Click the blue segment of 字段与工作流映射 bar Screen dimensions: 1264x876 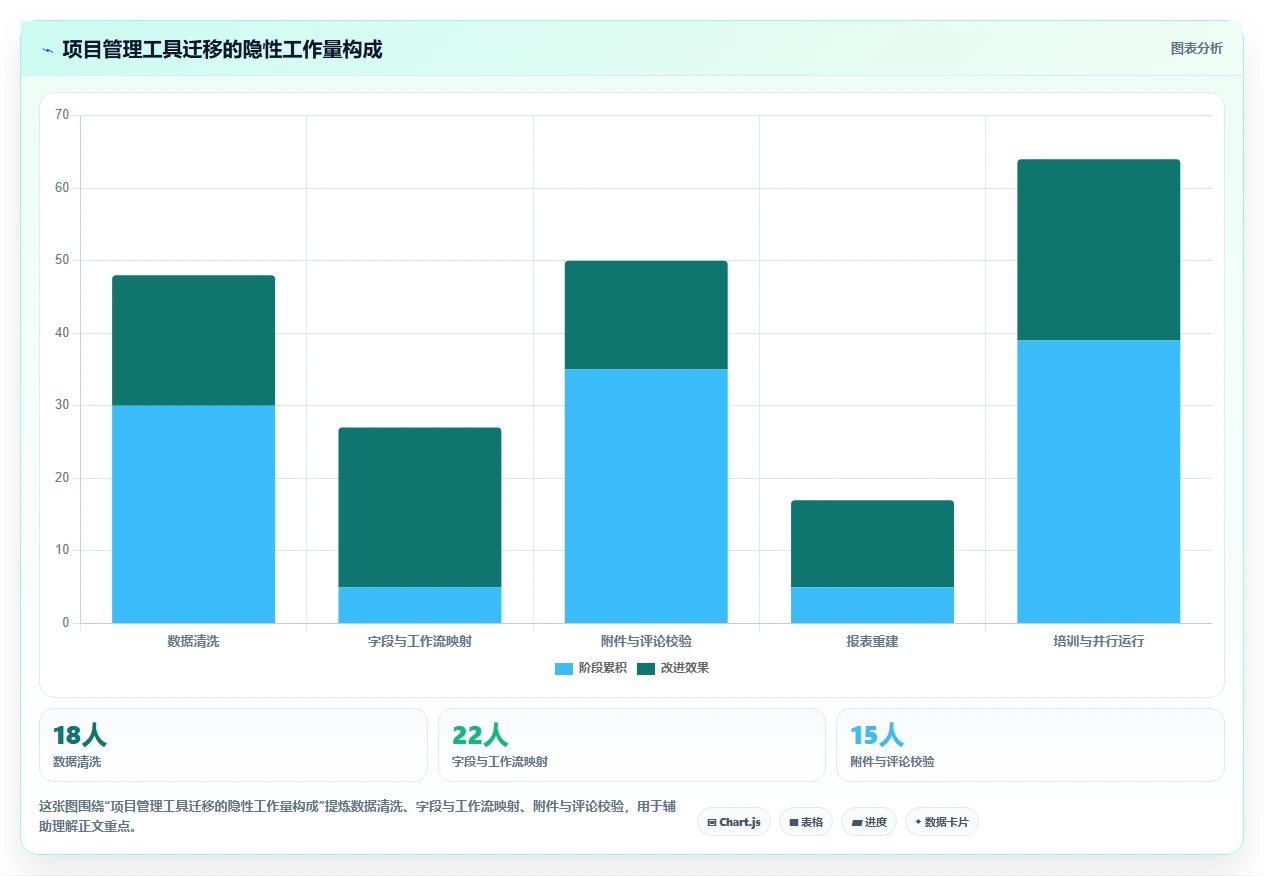(x=420, y=605)
